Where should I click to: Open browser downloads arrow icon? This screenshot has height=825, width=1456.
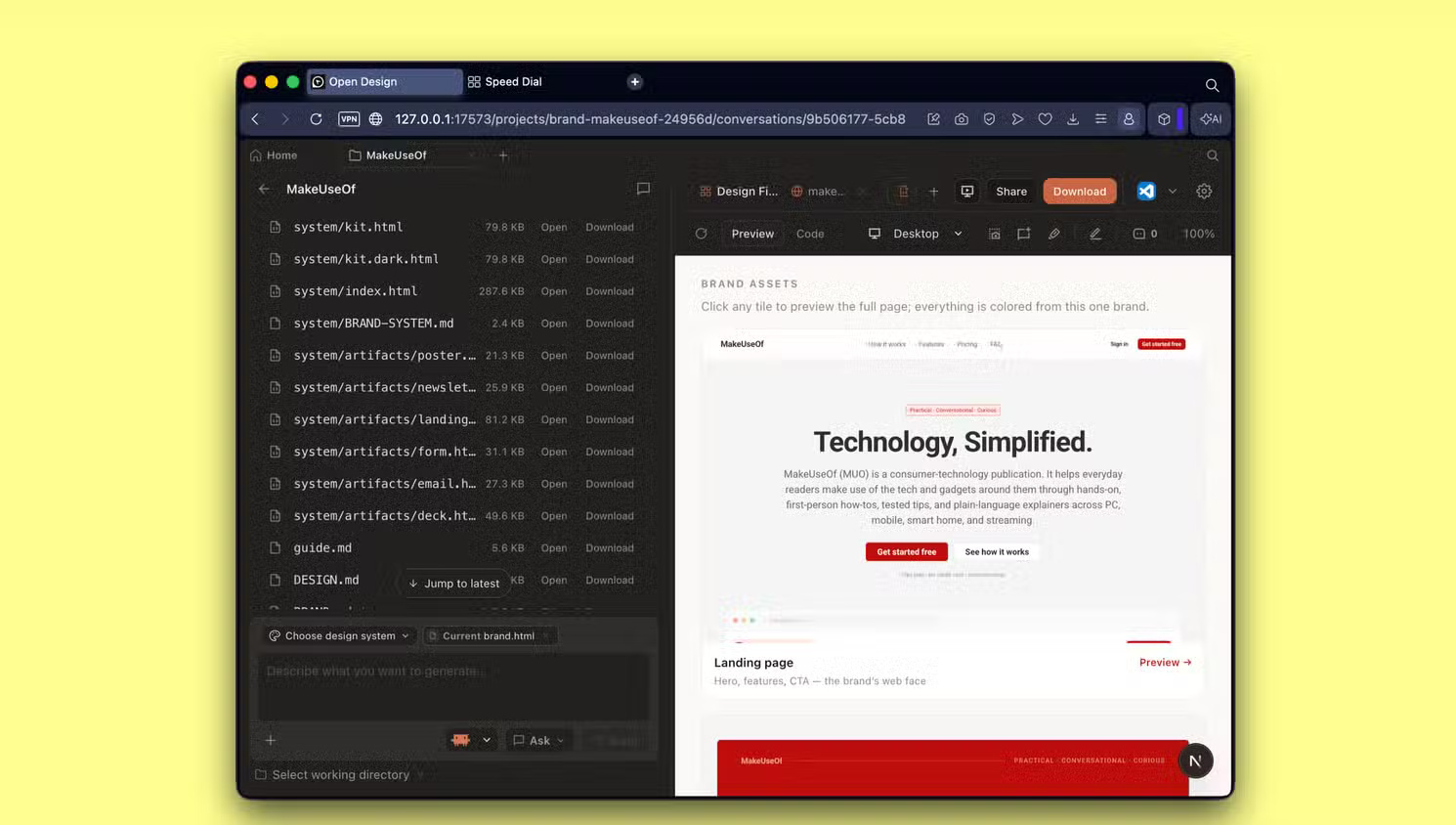click(x=1073, y=119)
